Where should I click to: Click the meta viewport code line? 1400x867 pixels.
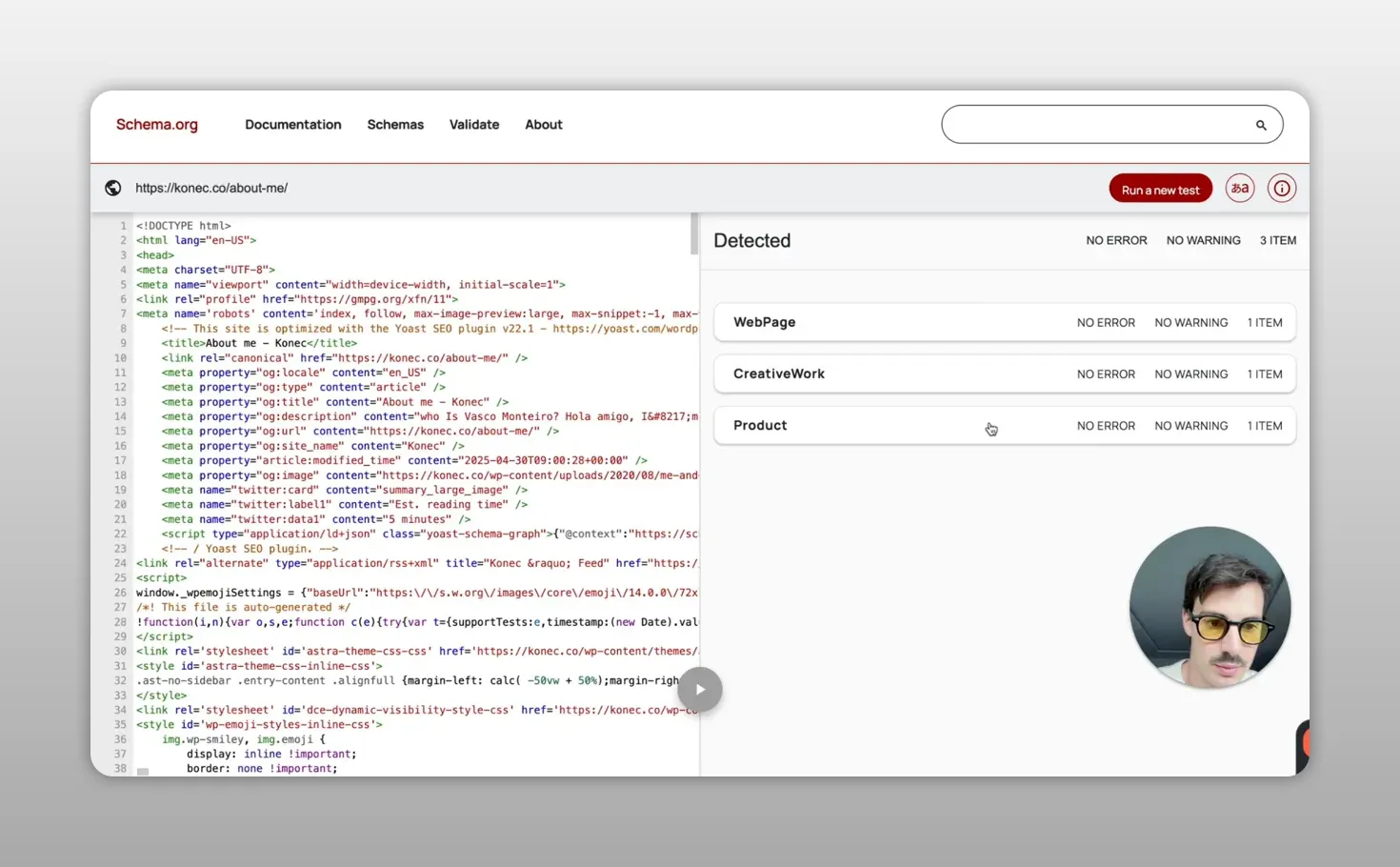point(350,285)
